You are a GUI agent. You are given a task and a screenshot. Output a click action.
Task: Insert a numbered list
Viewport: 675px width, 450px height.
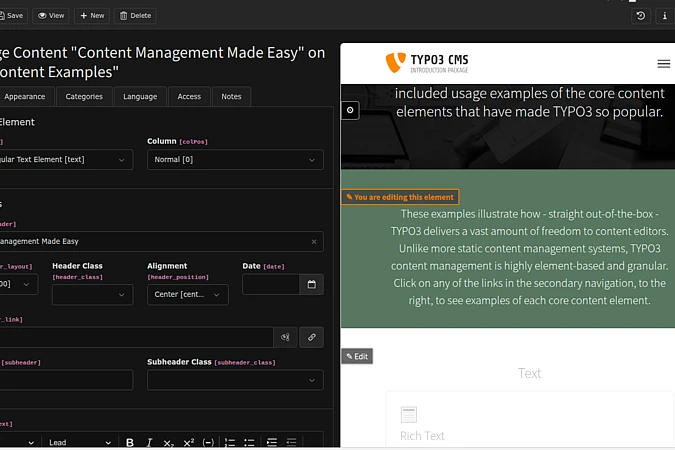point(230,442)
